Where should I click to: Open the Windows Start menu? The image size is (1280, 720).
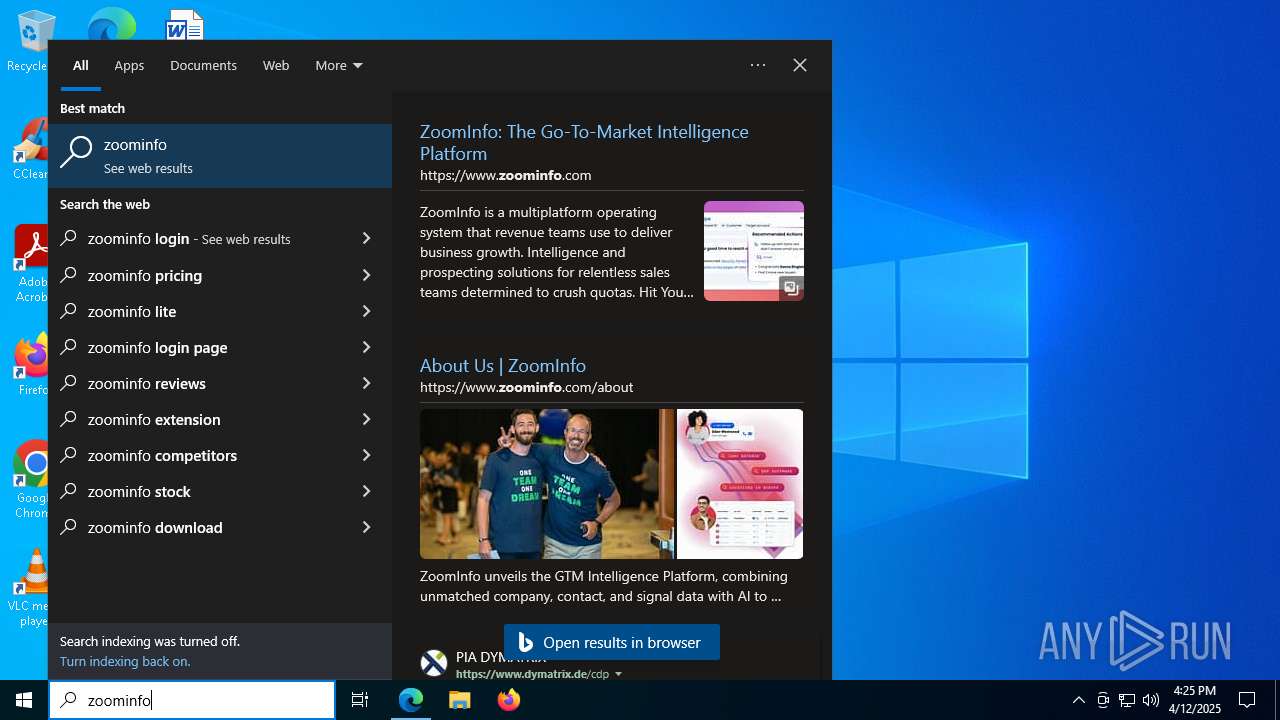[24, 700]
